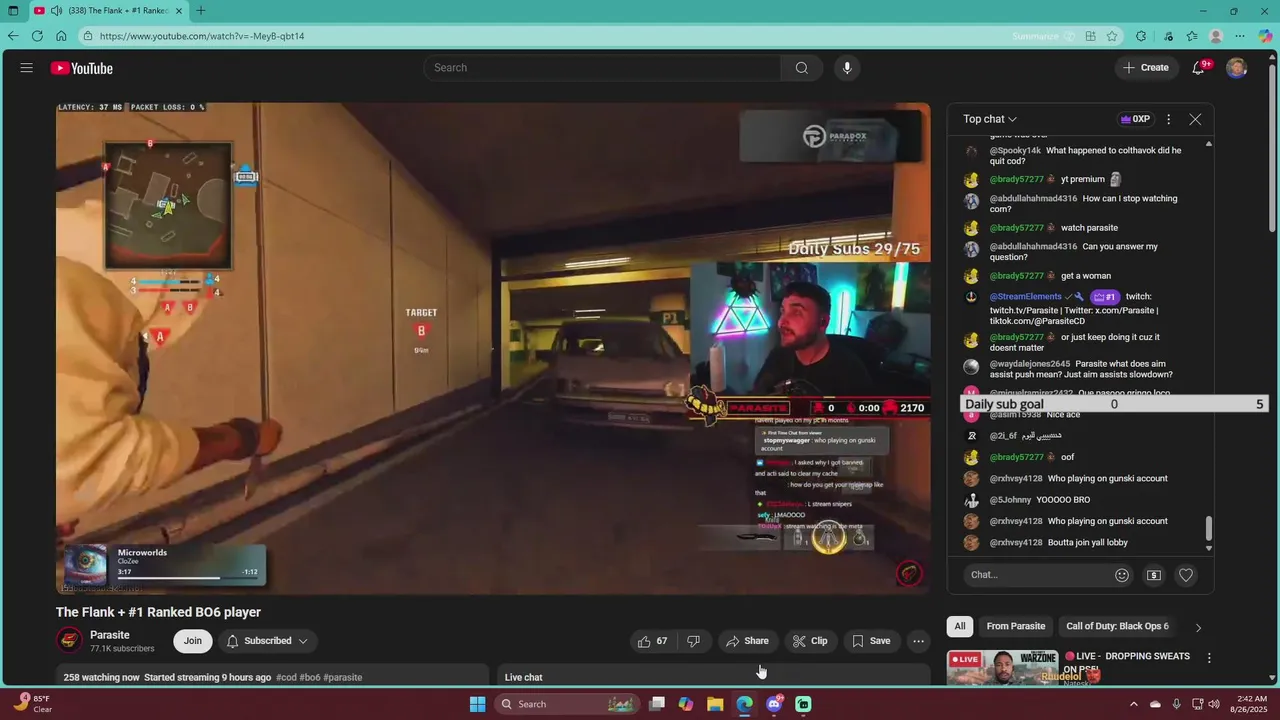The width and height of the screenshot is (1280, 720).
Task: Open the browser home page
Action: [x=61, y=36]
